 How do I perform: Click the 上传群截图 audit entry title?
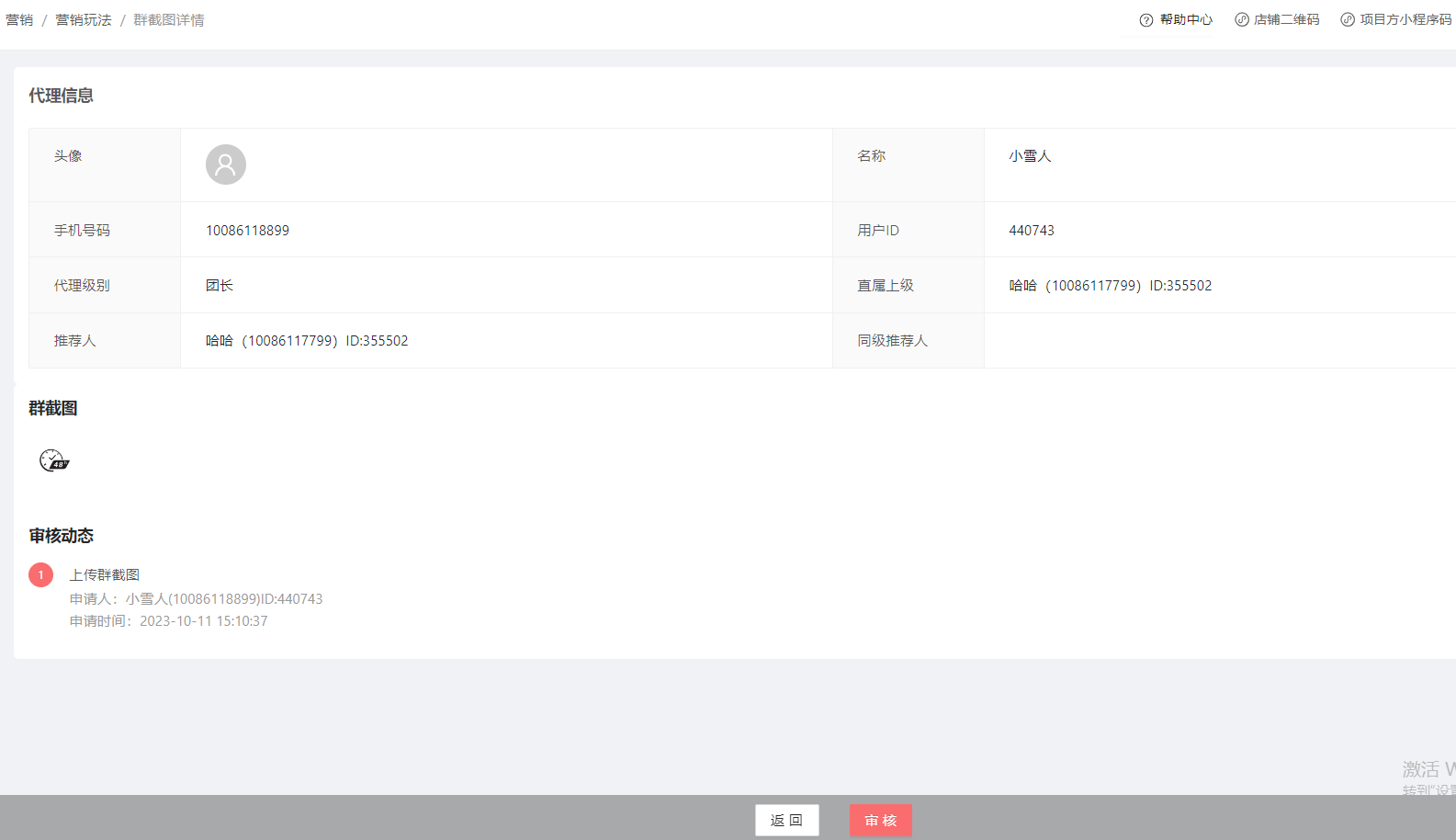click(x=105, y=575)
